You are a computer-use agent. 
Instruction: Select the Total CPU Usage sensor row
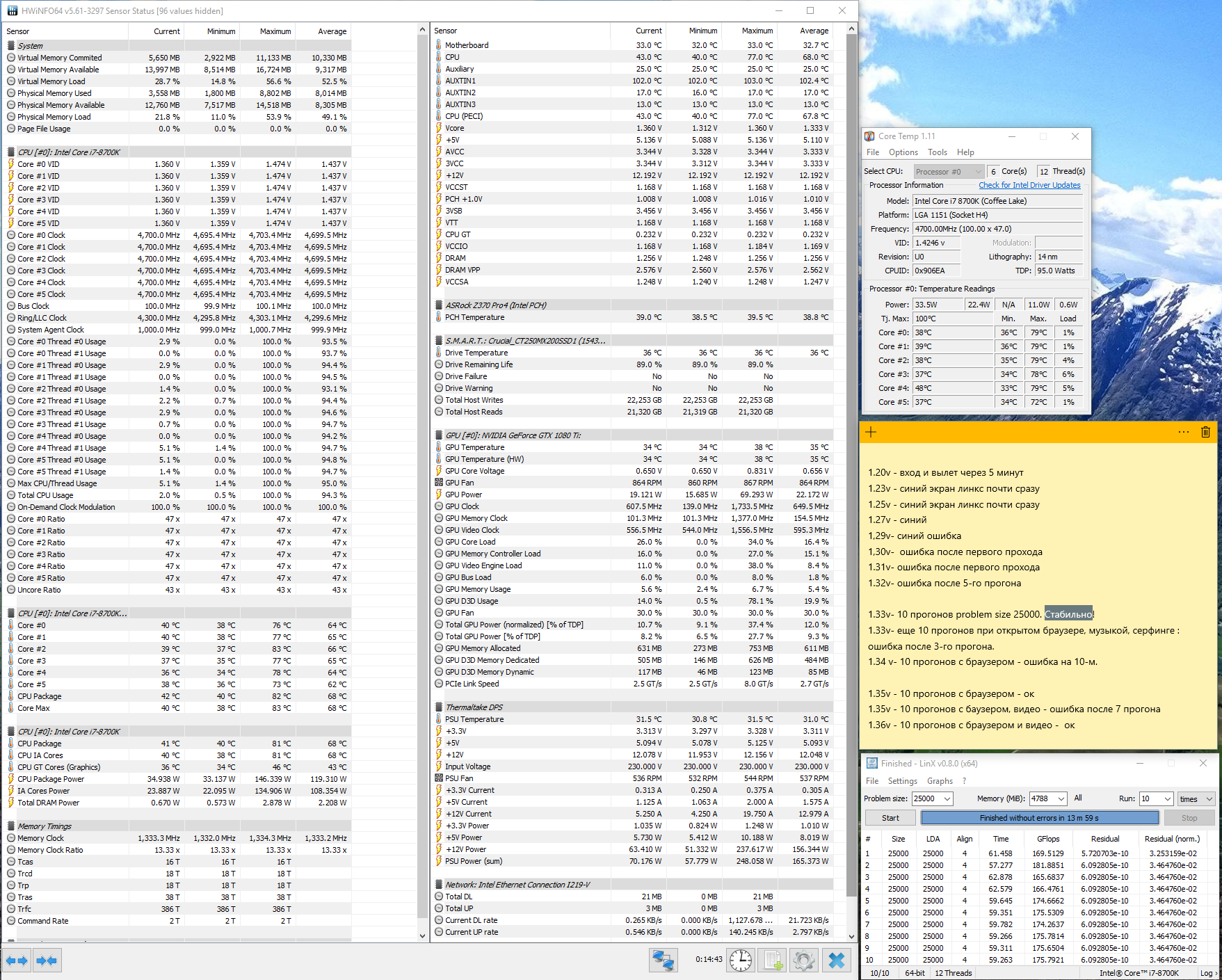coord(177,495)
